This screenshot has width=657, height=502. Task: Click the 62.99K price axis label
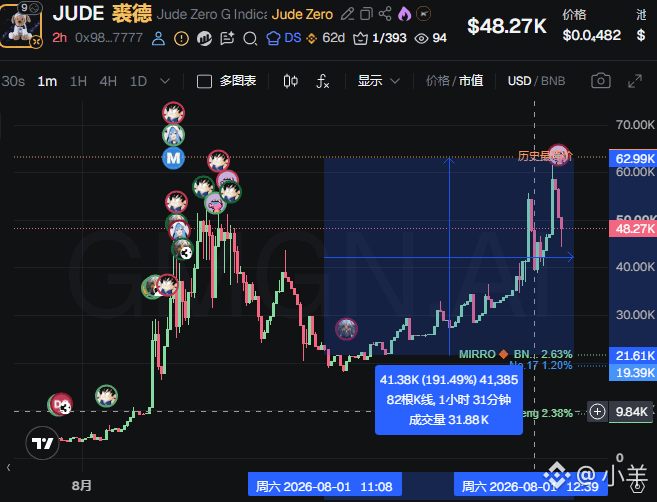coord(634,158)
